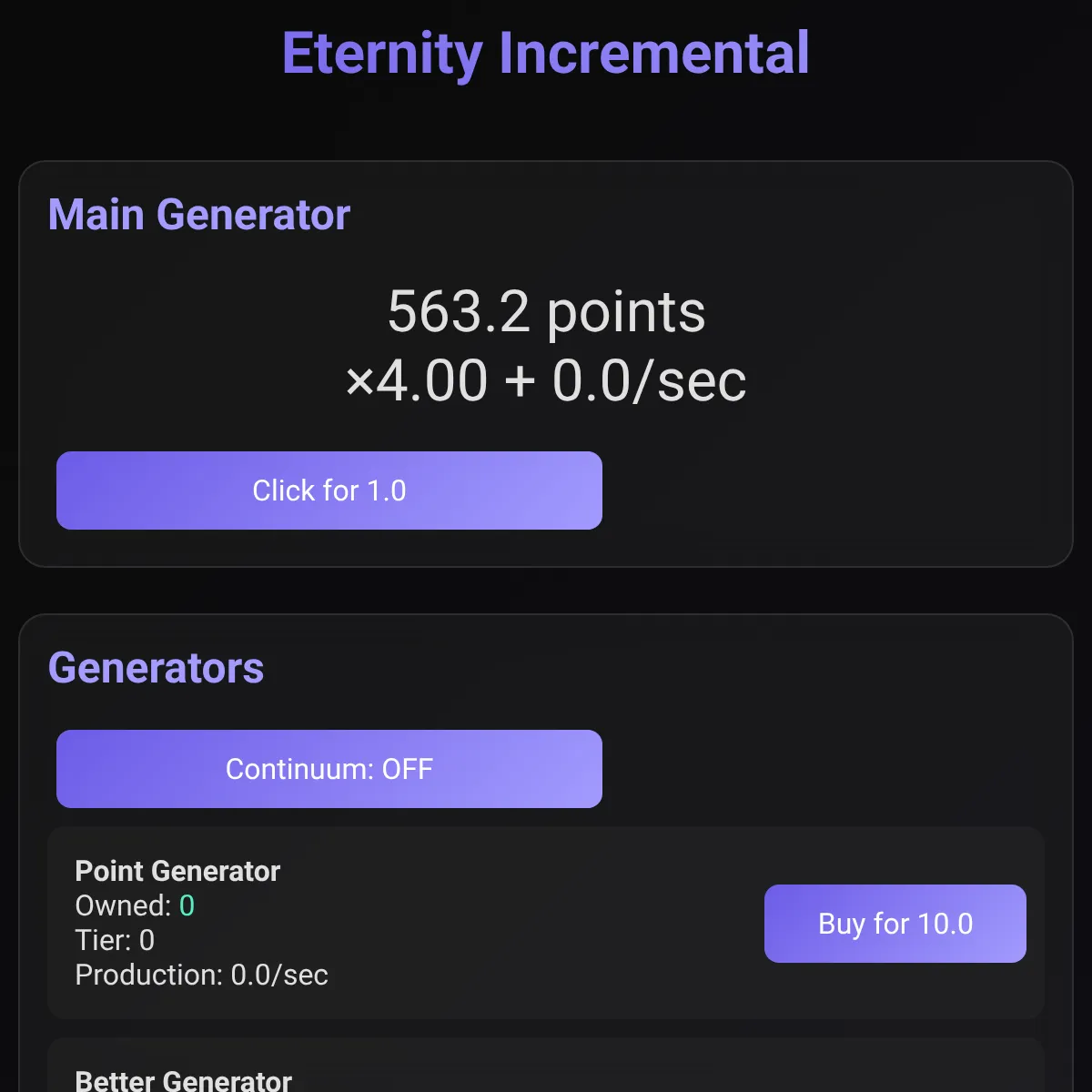Click the Production: 0.0/sec label
The width and height of the screenshot is (1092, 1092).
[x=201, y=975]
